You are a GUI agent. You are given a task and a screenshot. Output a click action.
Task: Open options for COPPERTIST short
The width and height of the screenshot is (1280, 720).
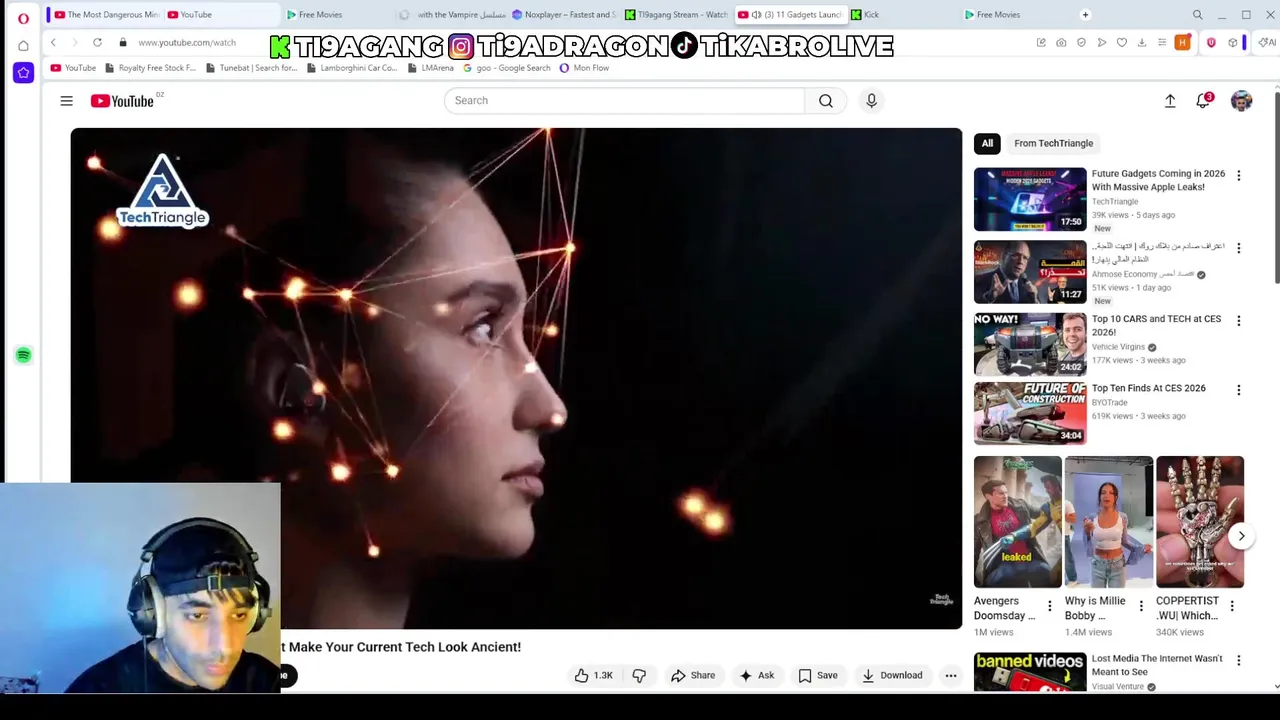point(1232,606)
